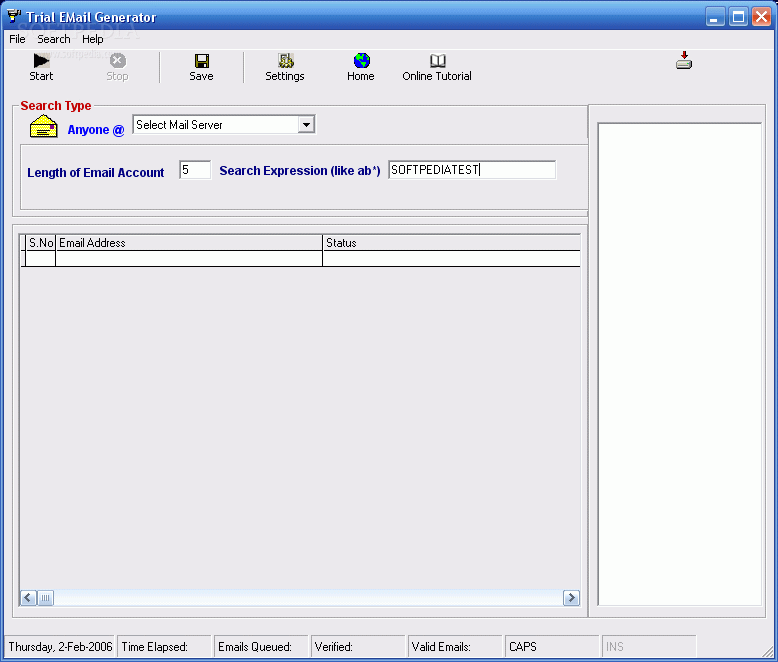Click the Status column header
778x662 pixels.
click(452, 243)
